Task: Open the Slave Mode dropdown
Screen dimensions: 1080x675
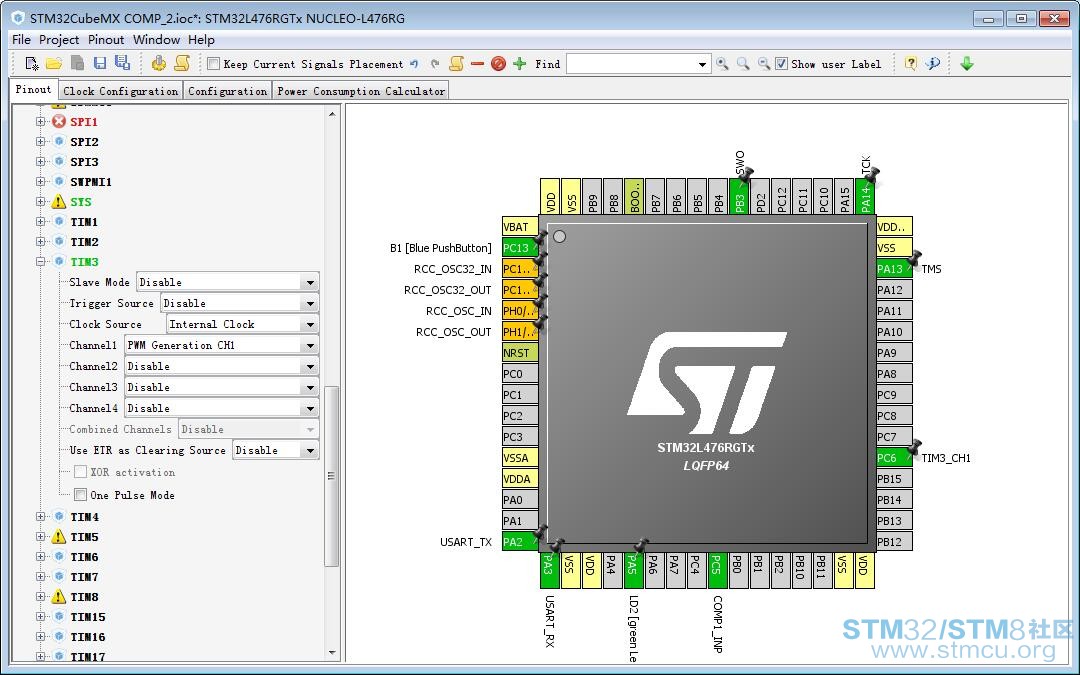Action: pyautogui.click(x=310, y=282)
